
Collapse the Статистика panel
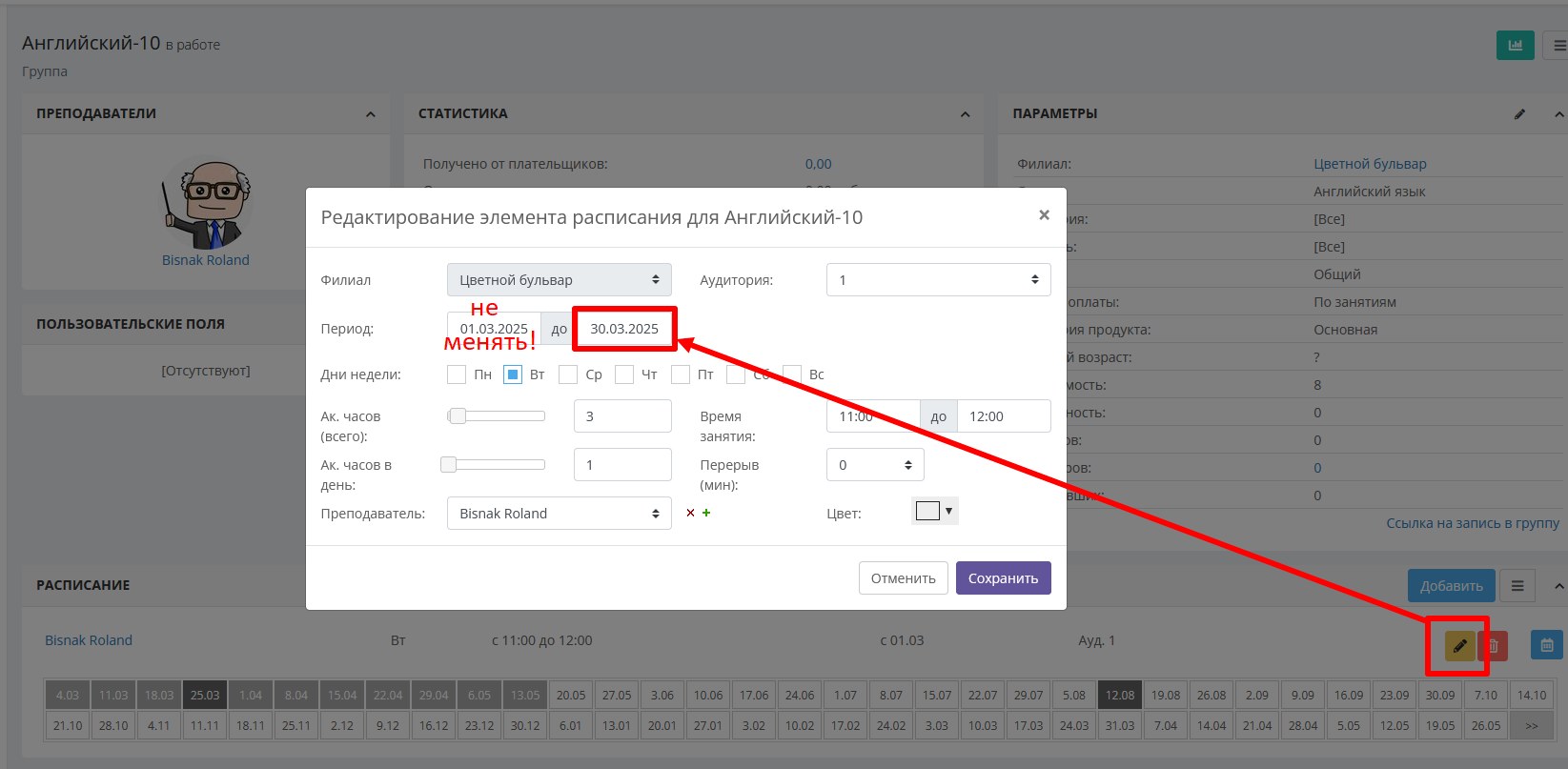click(x=965, y=114)
